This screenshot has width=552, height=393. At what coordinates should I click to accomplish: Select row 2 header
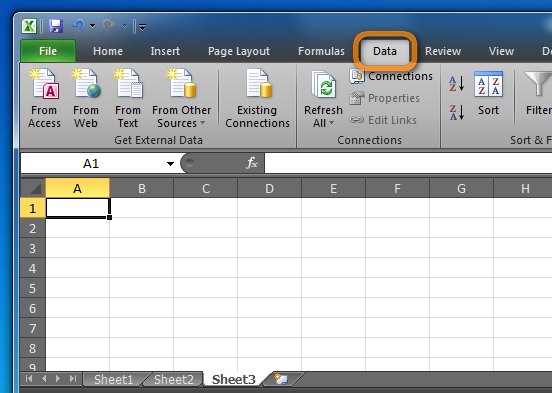click(x=33, y=228)
